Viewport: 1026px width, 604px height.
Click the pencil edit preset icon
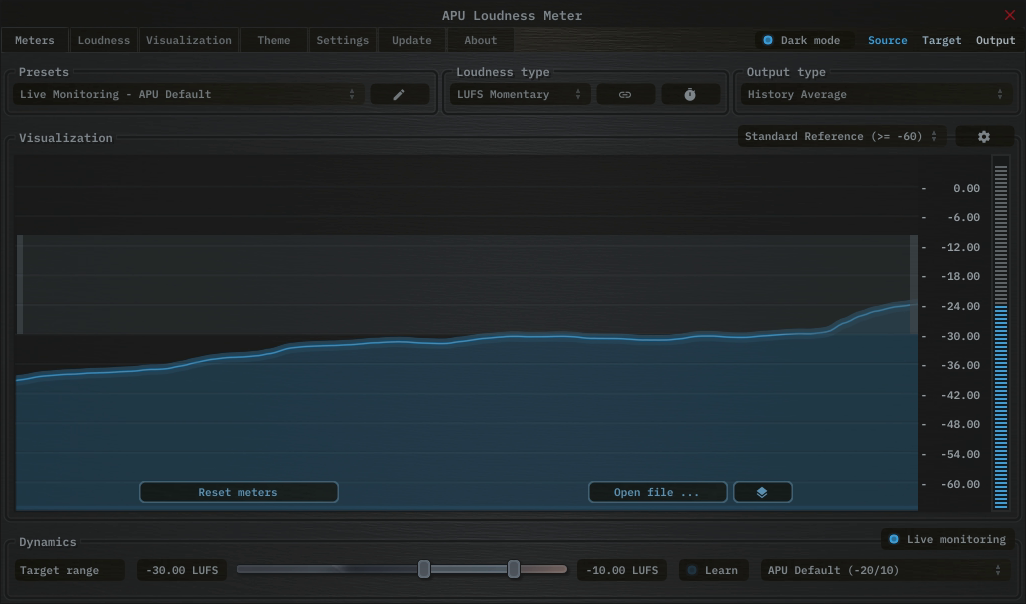point(399,94)
